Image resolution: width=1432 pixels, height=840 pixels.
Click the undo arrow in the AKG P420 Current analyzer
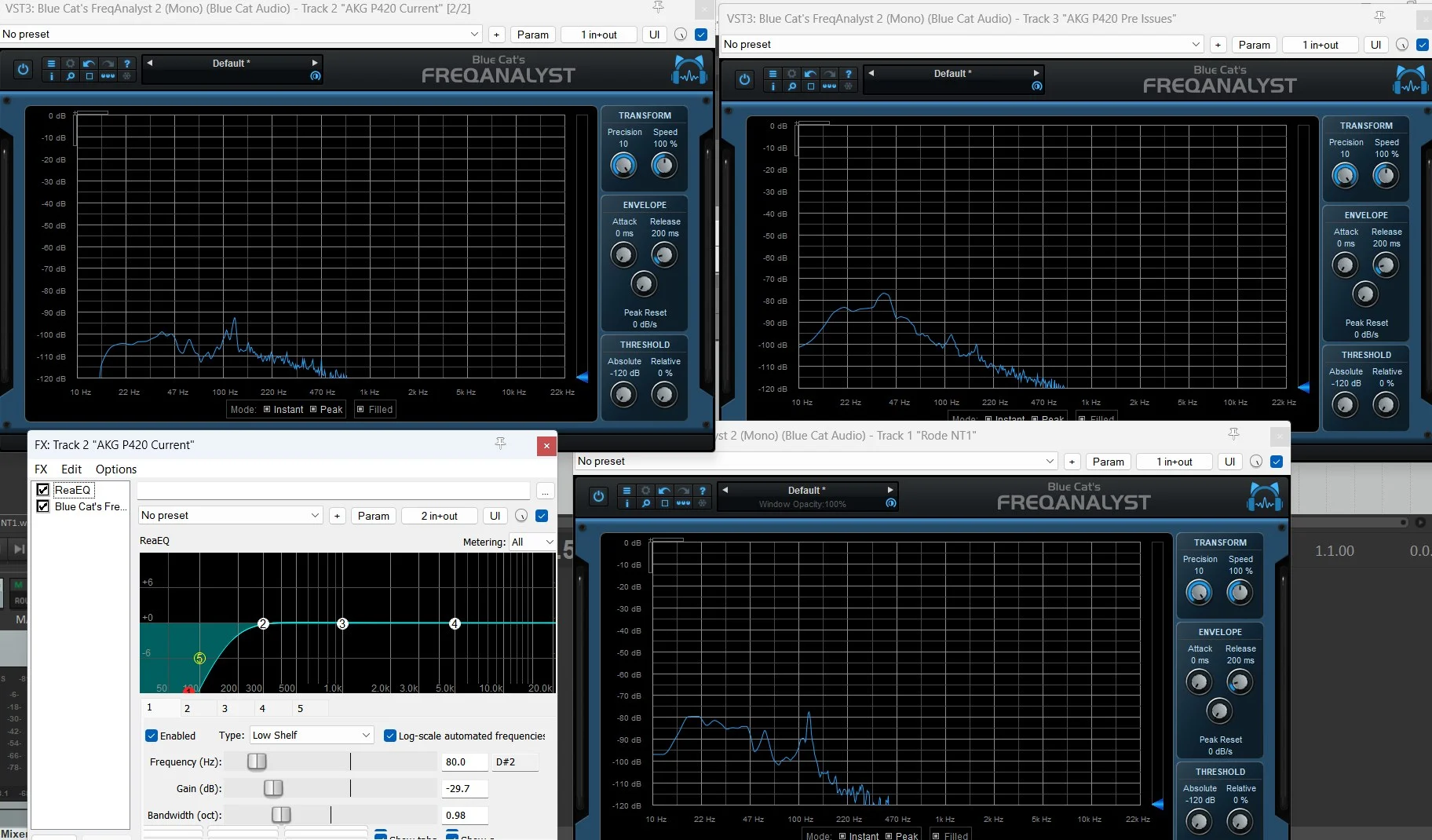click(x=89, y=64)
